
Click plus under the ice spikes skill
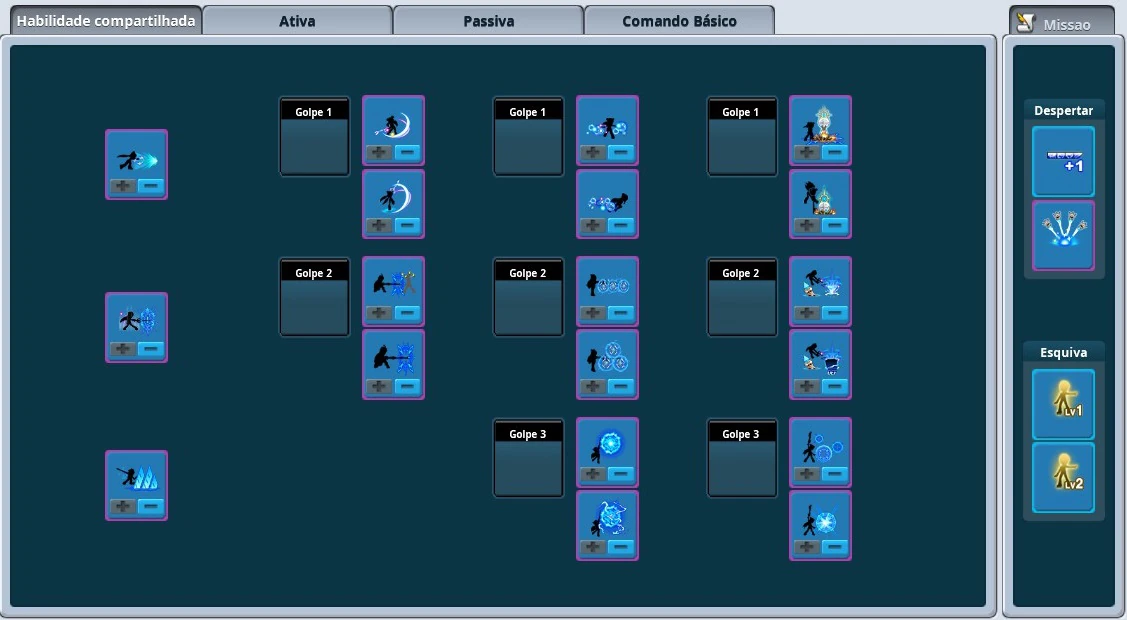[x=123, y=506]
